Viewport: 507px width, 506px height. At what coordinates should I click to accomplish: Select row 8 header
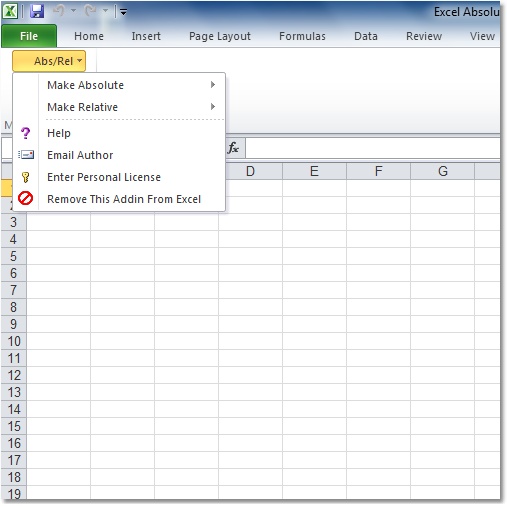[x=13, y=307]
